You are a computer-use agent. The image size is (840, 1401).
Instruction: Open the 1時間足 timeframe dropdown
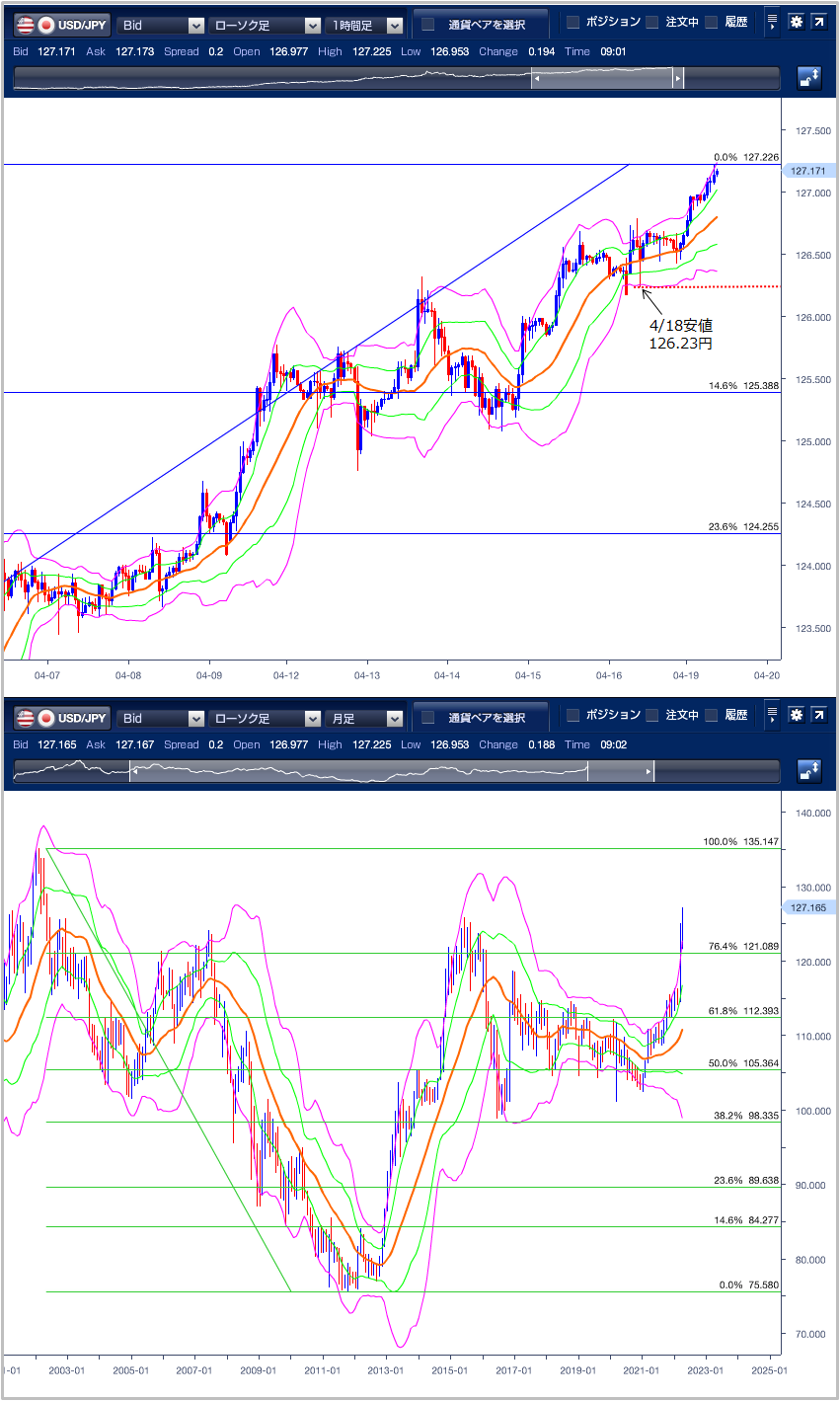[365, 26]
